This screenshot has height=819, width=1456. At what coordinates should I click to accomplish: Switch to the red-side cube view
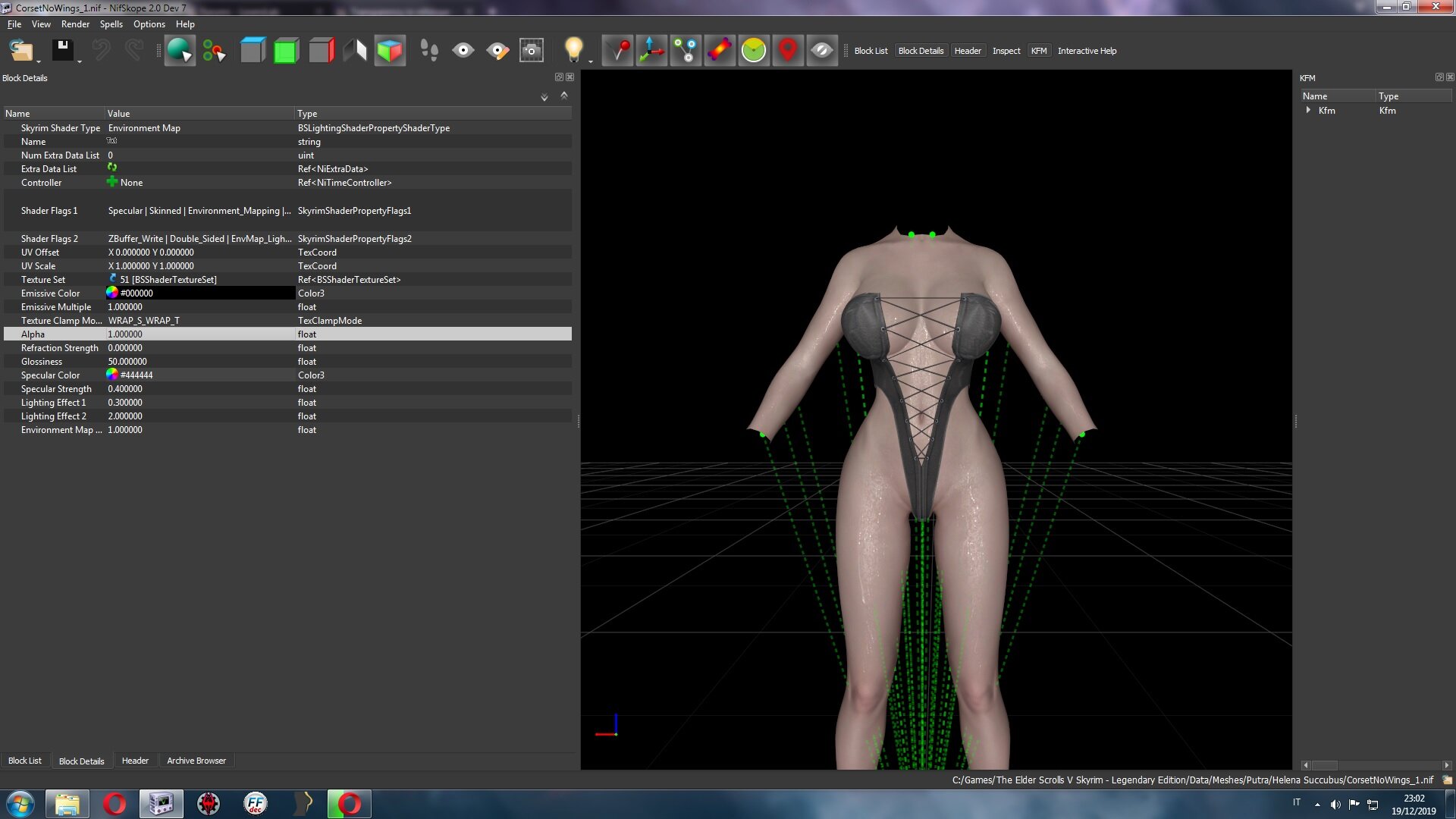coord(321,51)
